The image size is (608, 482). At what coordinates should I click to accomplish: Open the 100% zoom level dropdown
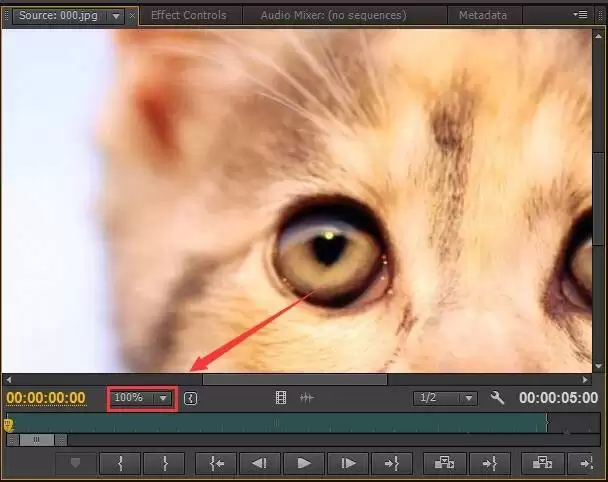click(142, 398)
